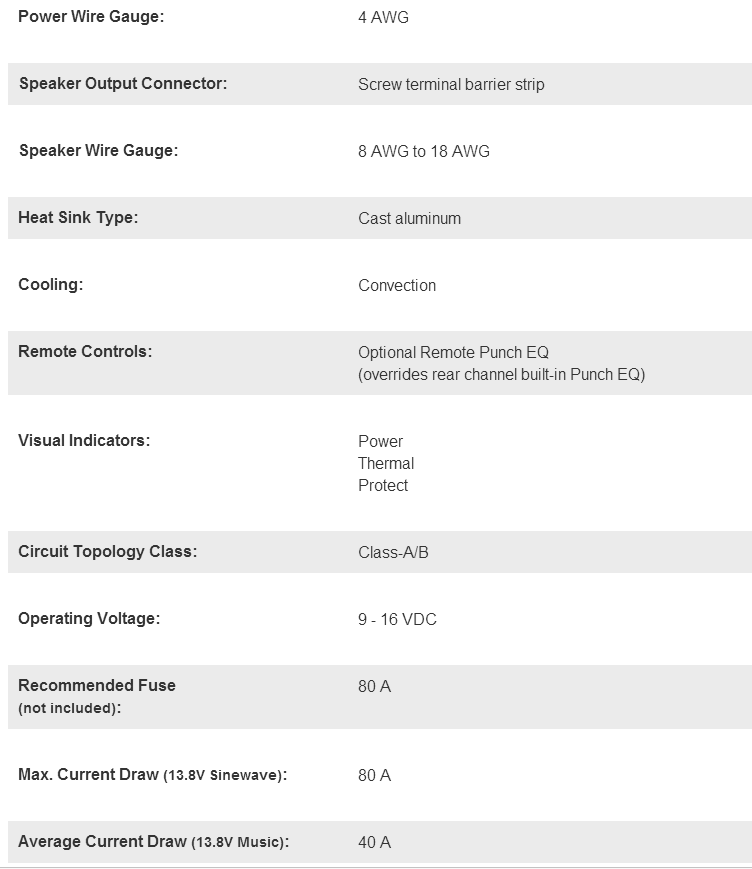Click the "Thermal" indicator text
Viewport: 752px width, 869px height.
point(386,464)
